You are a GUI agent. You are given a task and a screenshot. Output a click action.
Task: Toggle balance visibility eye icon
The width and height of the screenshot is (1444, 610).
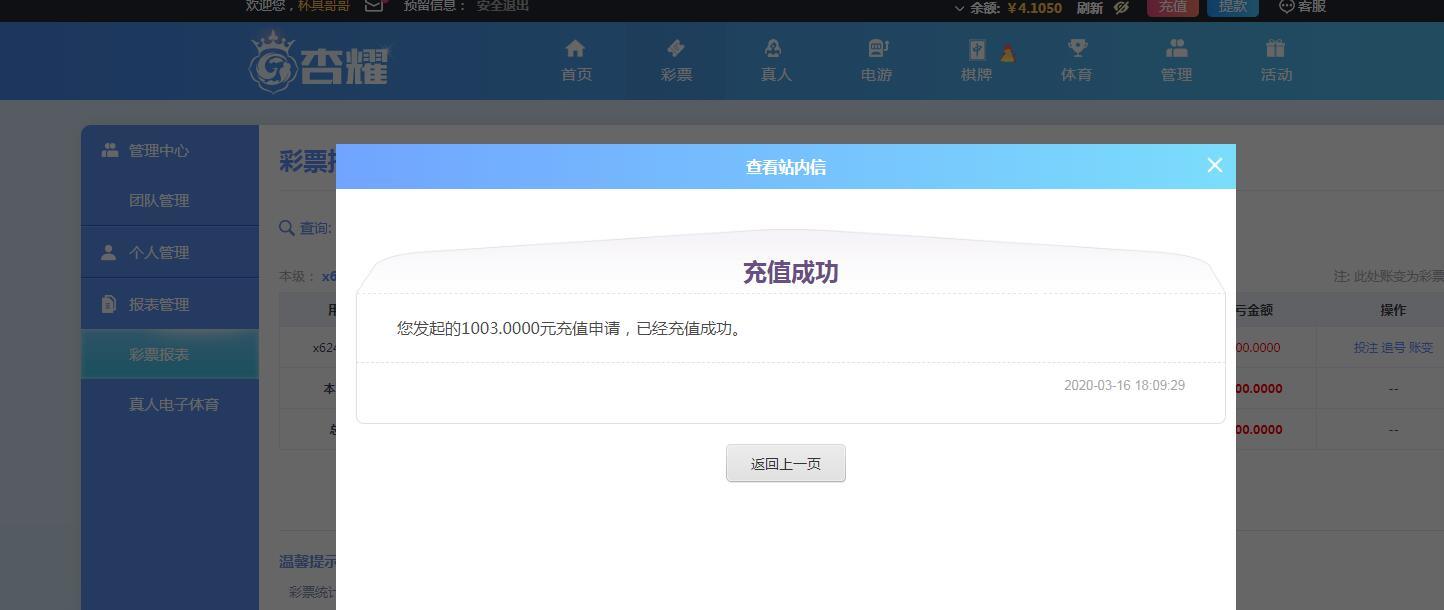pos(1121,7)
